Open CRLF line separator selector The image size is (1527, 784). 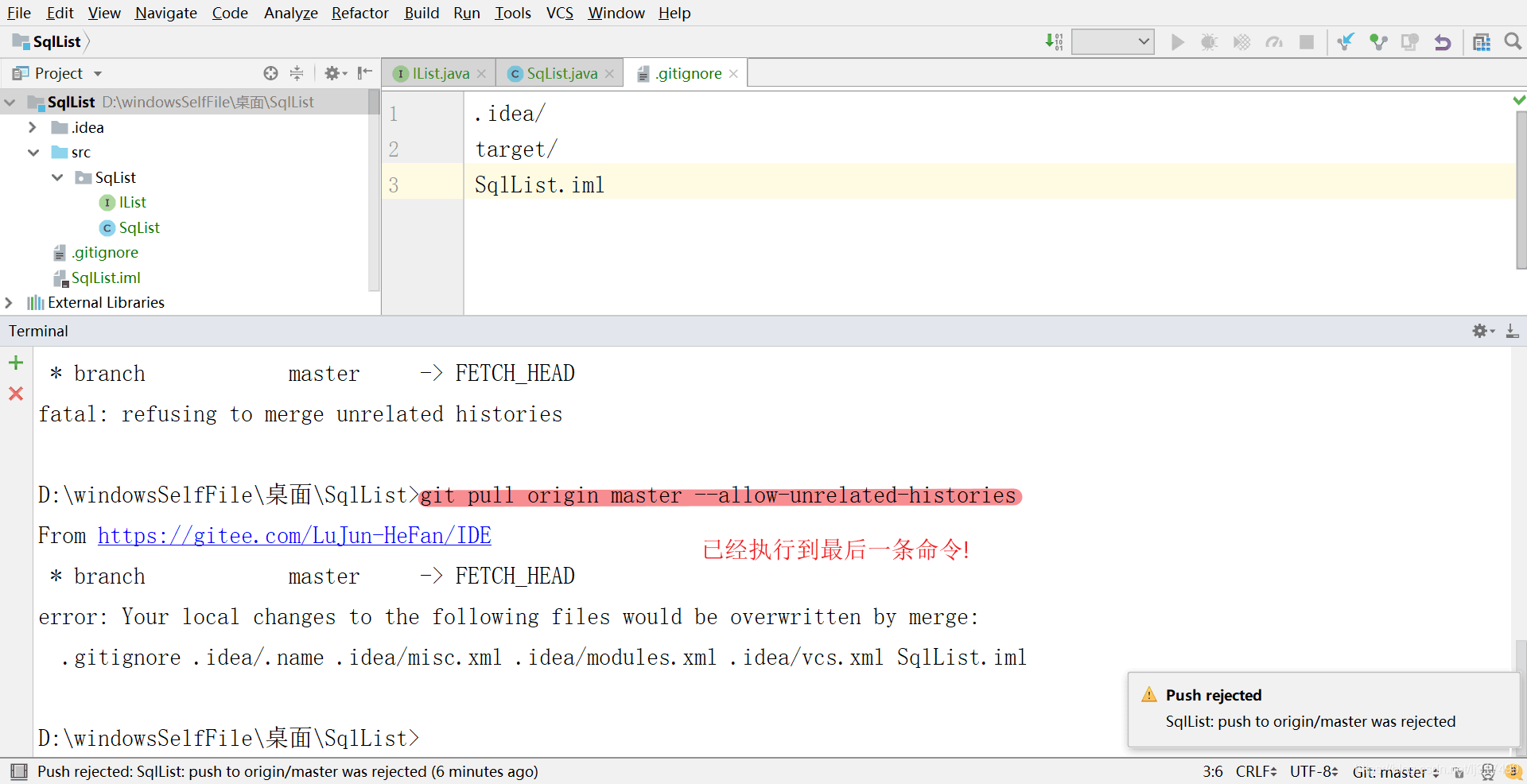tap(1256, 771)
